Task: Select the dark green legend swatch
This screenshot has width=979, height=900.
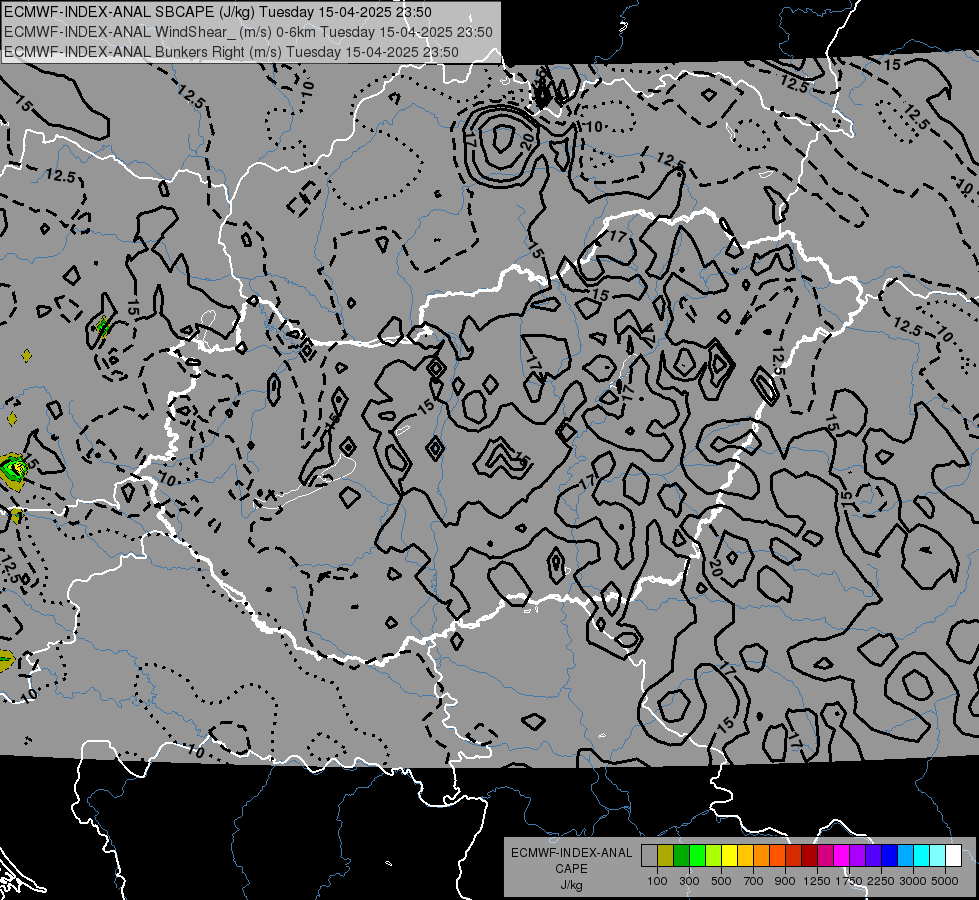Action: tap(681, 856)
